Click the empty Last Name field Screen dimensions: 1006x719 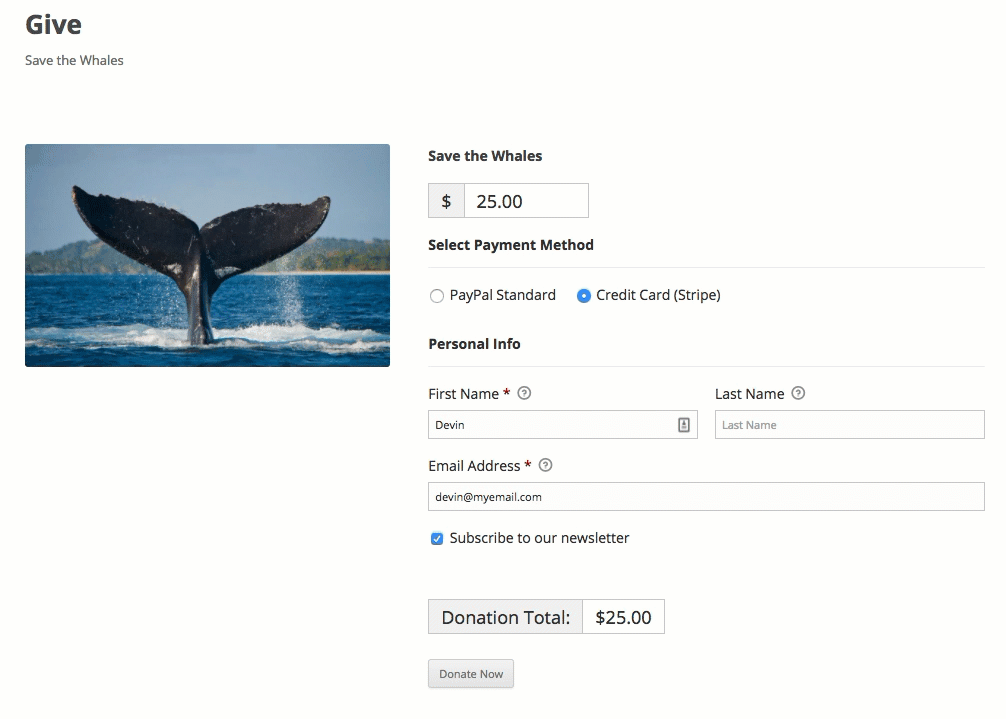pyautogui.click(x=849, y=425)
